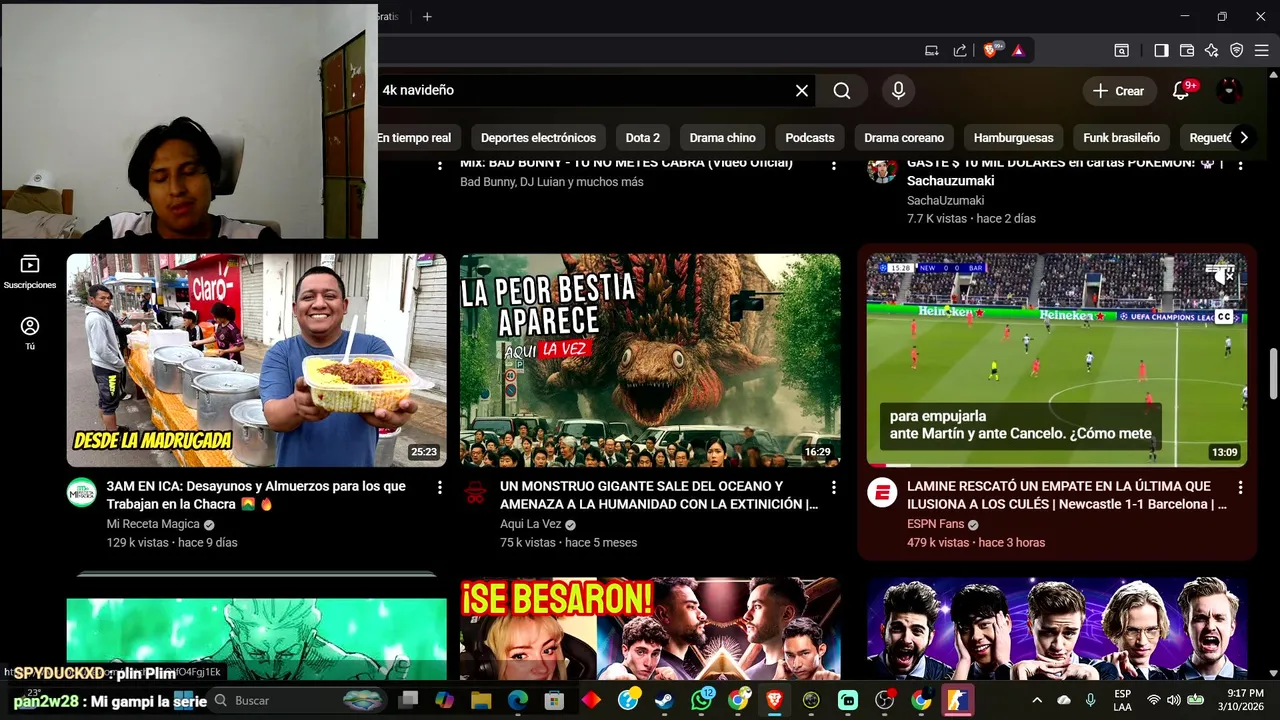Select the Deportes electrónicos chip
The width and height of the screenshot is (1280, 720).
(x=538, y=138)
